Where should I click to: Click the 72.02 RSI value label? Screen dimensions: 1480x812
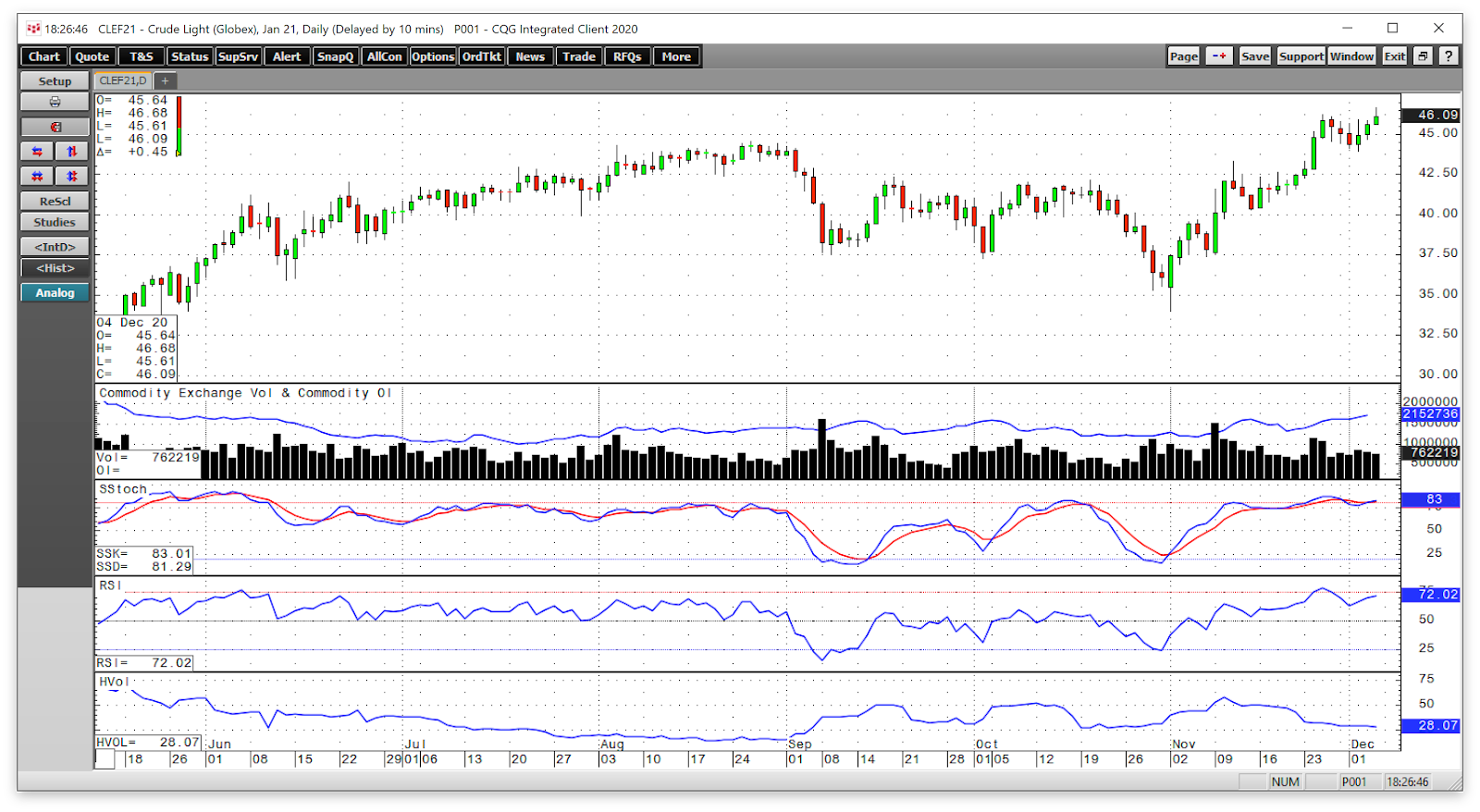tap(1431, 595)
